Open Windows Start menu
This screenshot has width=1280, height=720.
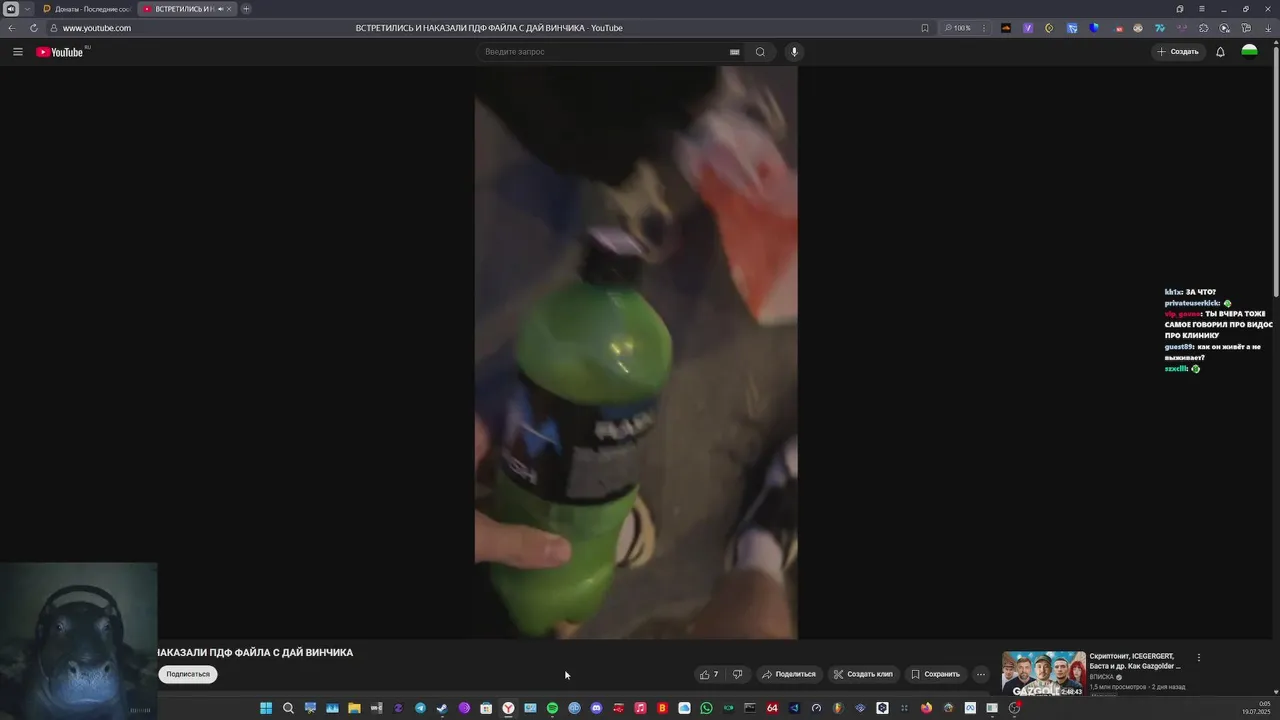266,708
